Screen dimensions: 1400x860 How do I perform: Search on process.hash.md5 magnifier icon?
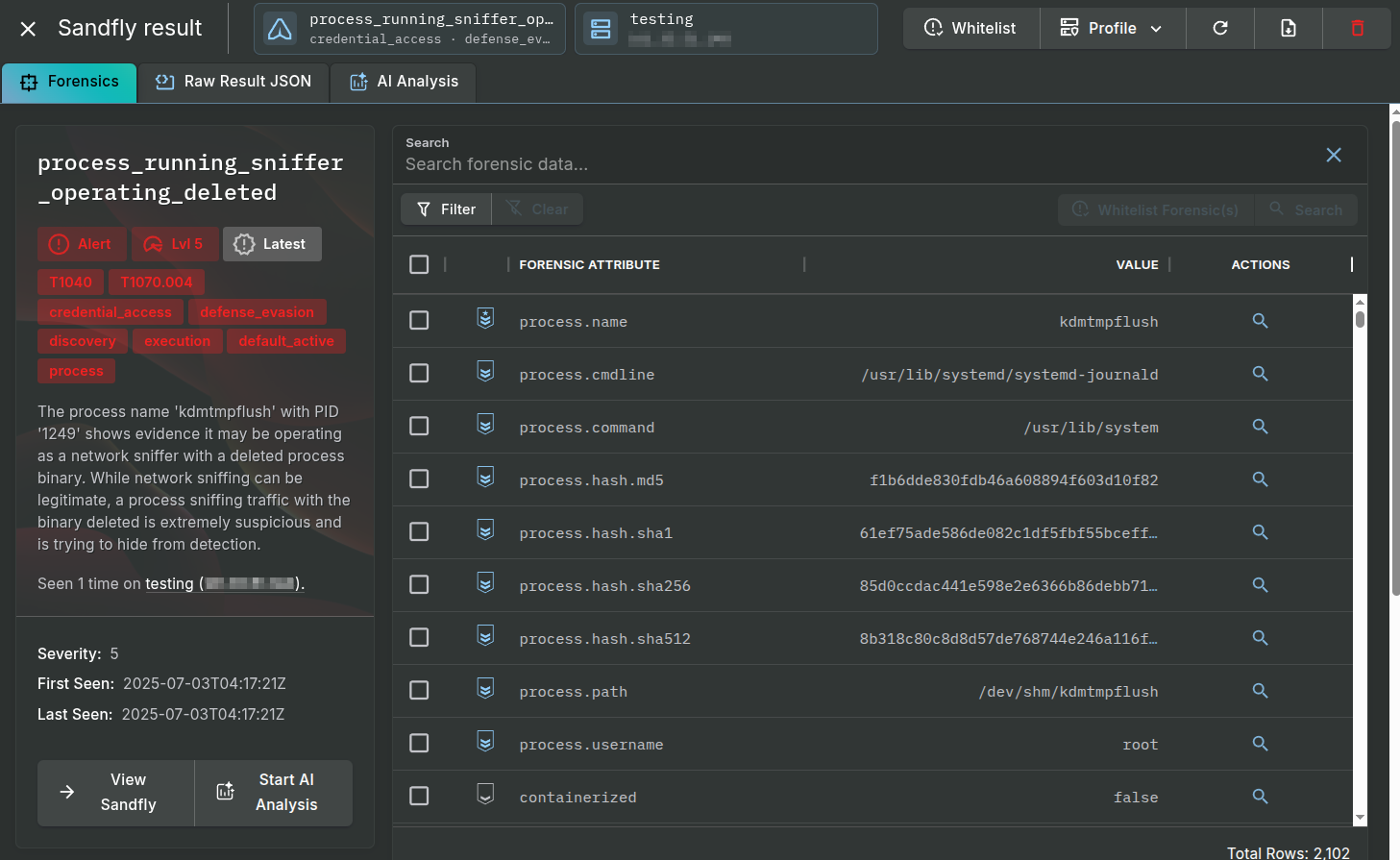[x=1260, y=479]
